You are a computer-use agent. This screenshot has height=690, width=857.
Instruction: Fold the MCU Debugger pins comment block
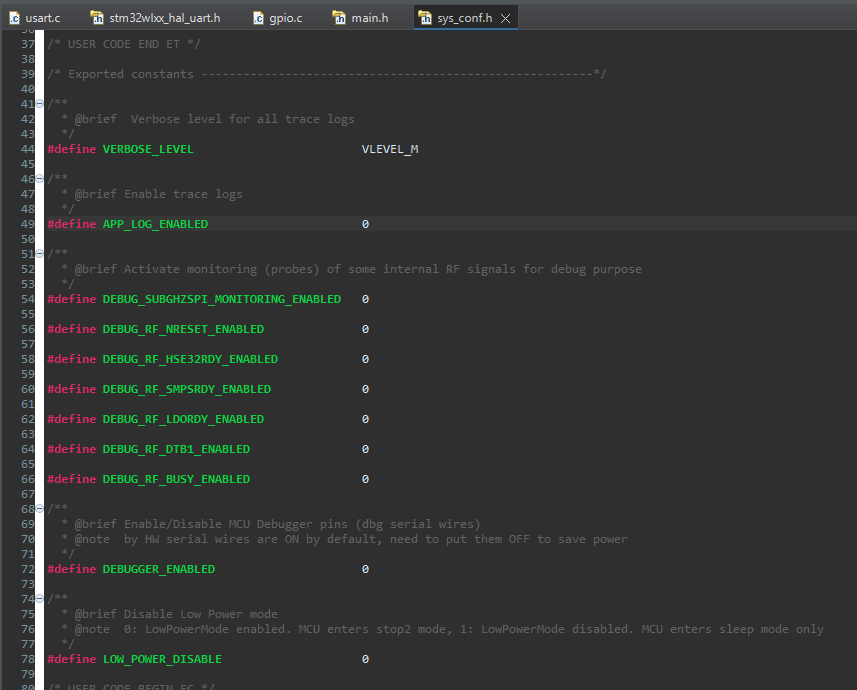(38, 509)
